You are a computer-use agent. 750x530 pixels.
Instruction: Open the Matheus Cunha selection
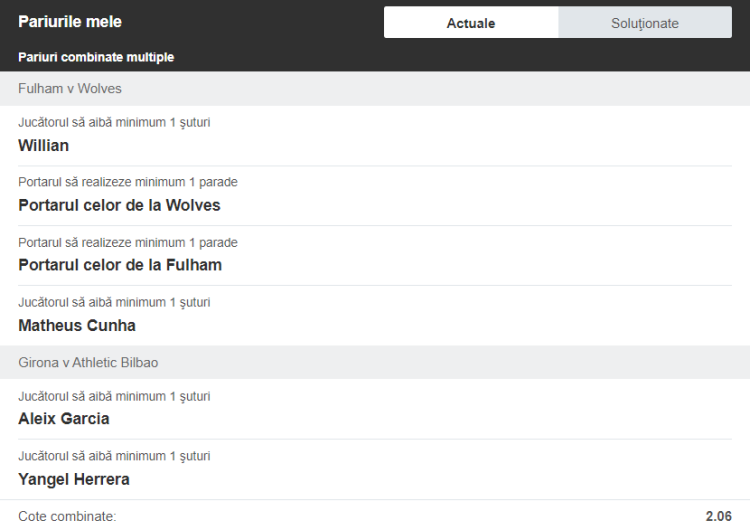click(77, 325)
